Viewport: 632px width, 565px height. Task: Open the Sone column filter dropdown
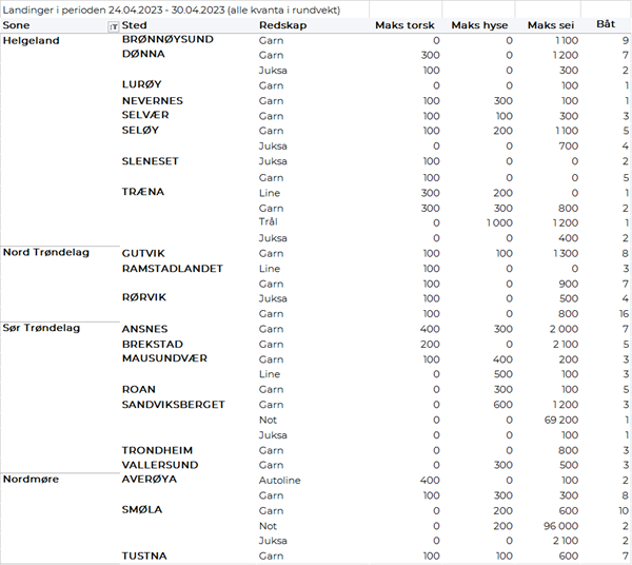pos(112,26)
